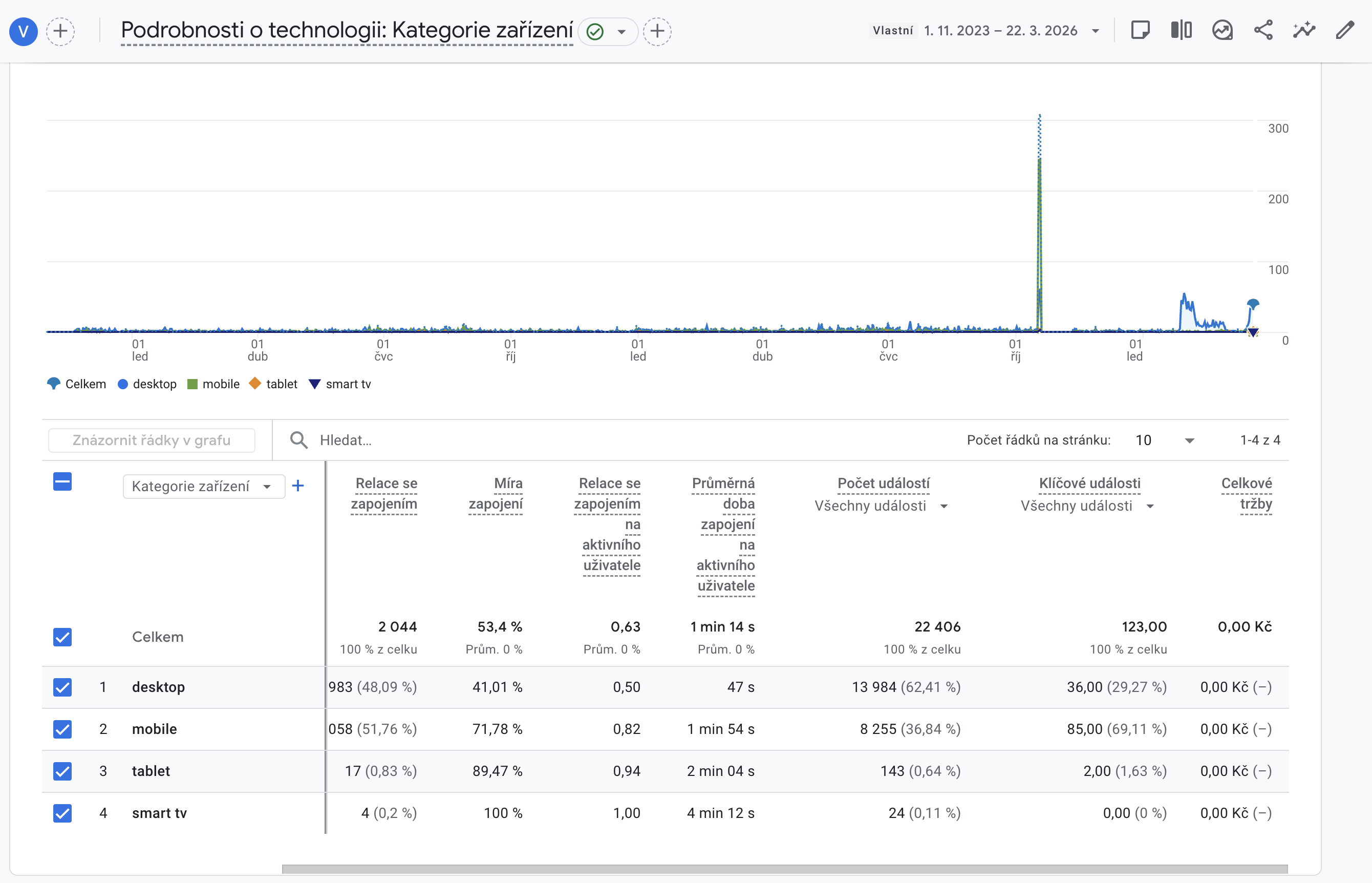The image size is (1372, 883).
Task: Click the Znázornit řádky v grafu button
Action: coord(152,440)
